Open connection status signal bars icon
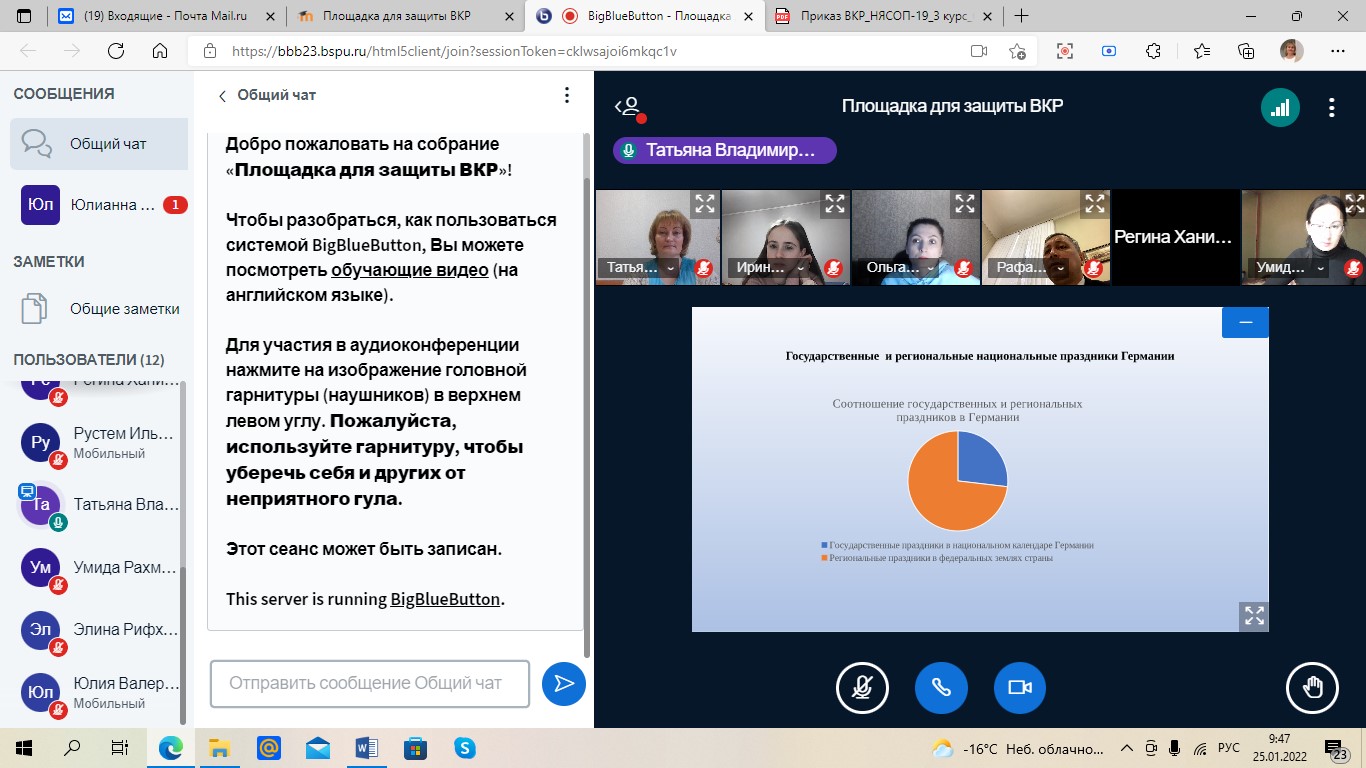1366x768 pixels. 1280,108
